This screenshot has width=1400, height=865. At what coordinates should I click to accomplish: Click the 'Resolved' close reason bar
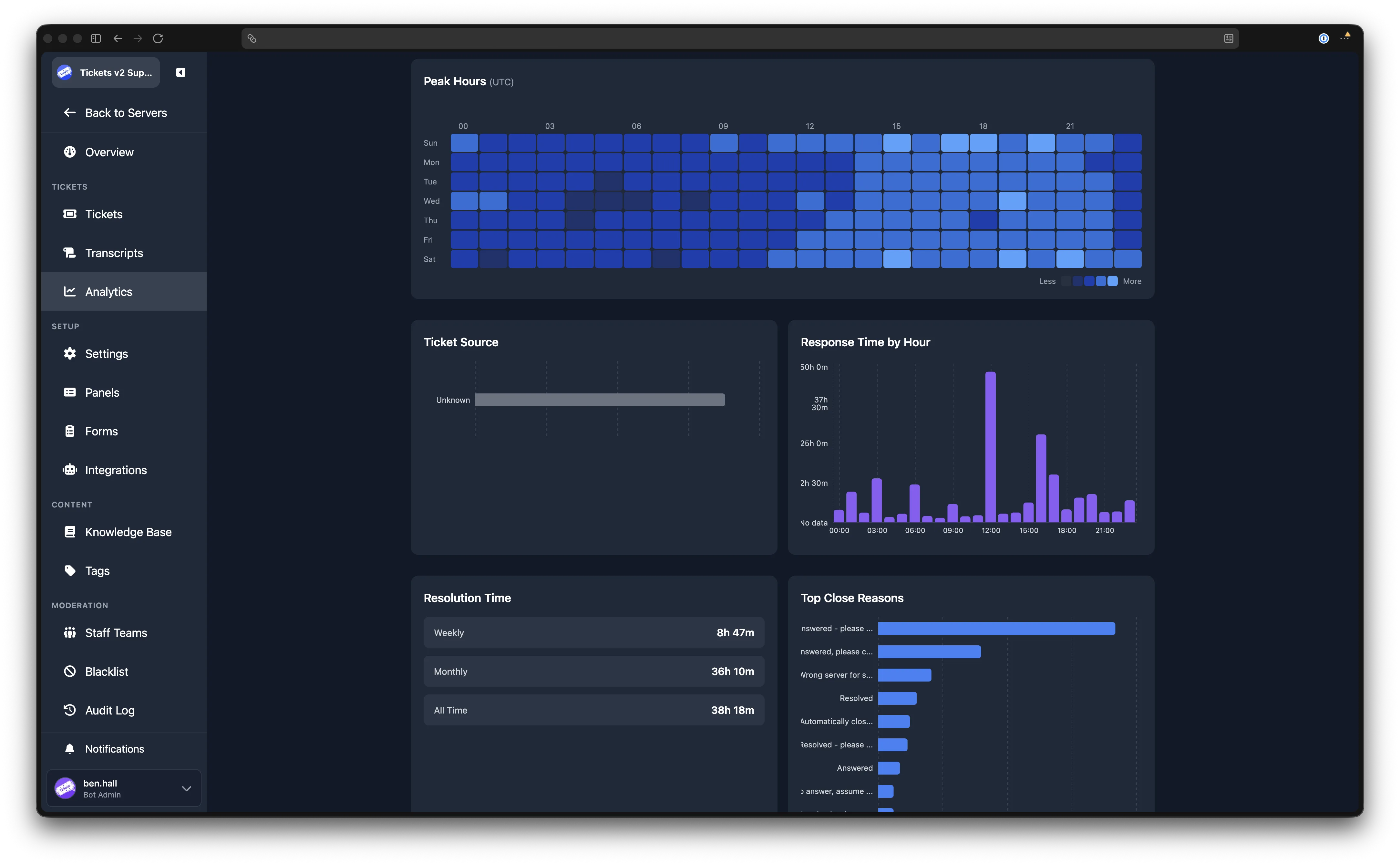tap(897, 699)
